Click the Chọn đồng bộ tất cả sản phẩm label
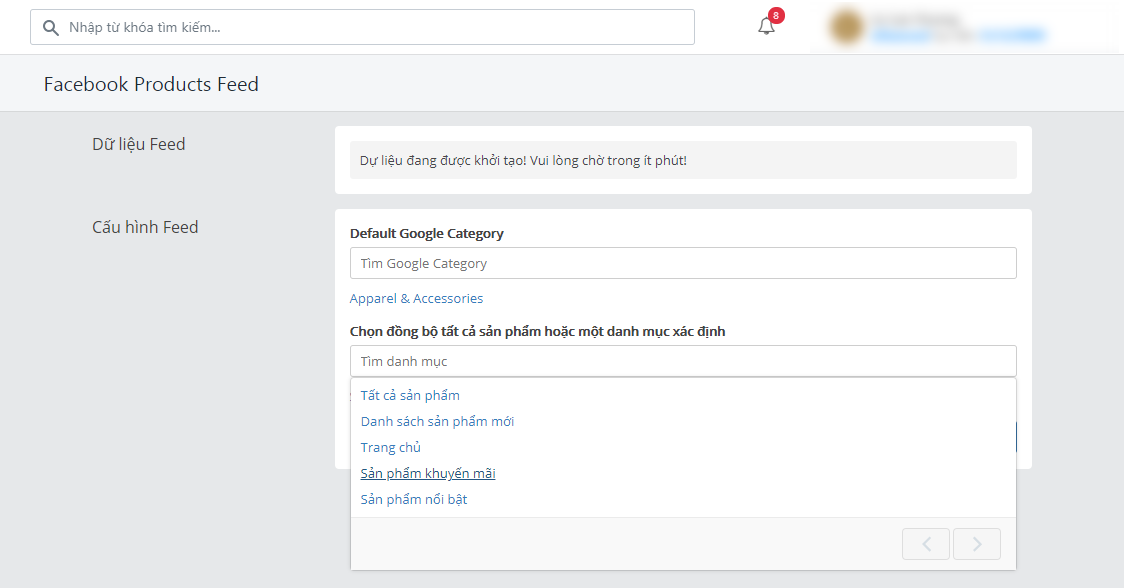 point(538,331)
